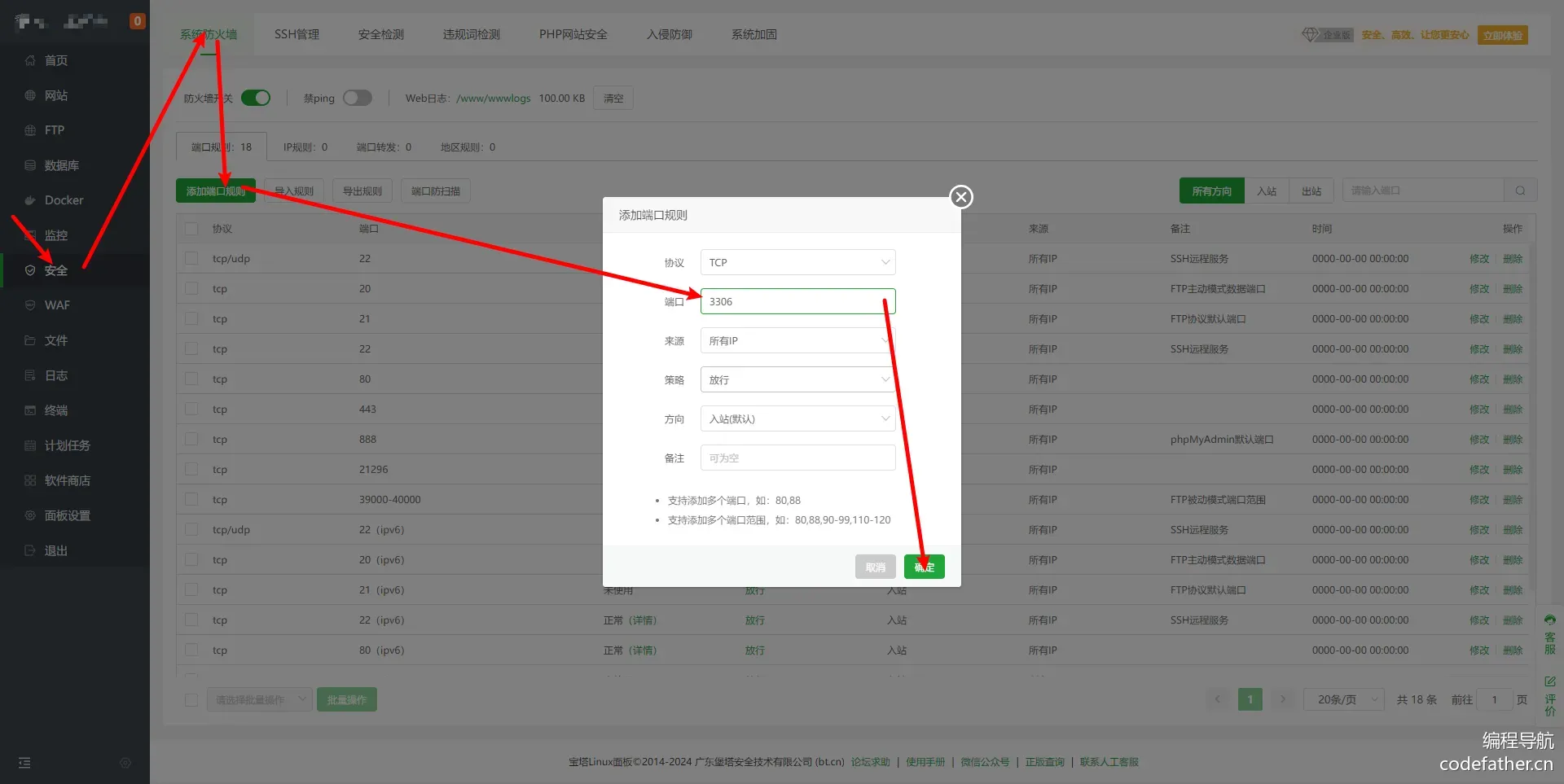Screen dimensions: 1564x784
Task: Open the 入侵防御 tab
Action: pos(669,34)
